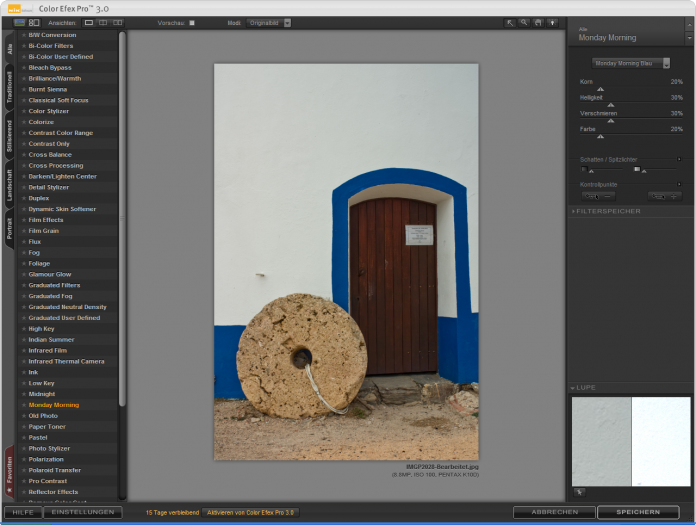Switch to the Favoriten tab
Viewport: 696px width, 525px height.
pos(10,472)
